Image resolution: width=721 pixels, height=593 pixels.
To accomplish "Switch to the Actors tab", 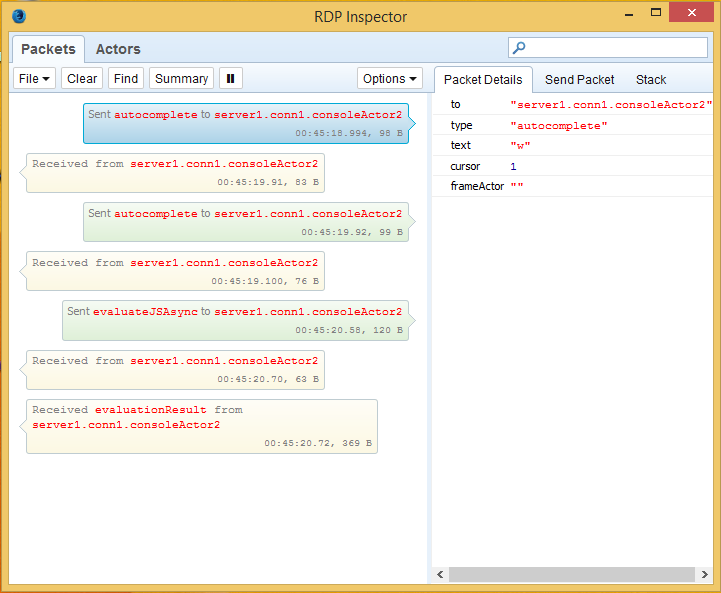I will (118, 49).
